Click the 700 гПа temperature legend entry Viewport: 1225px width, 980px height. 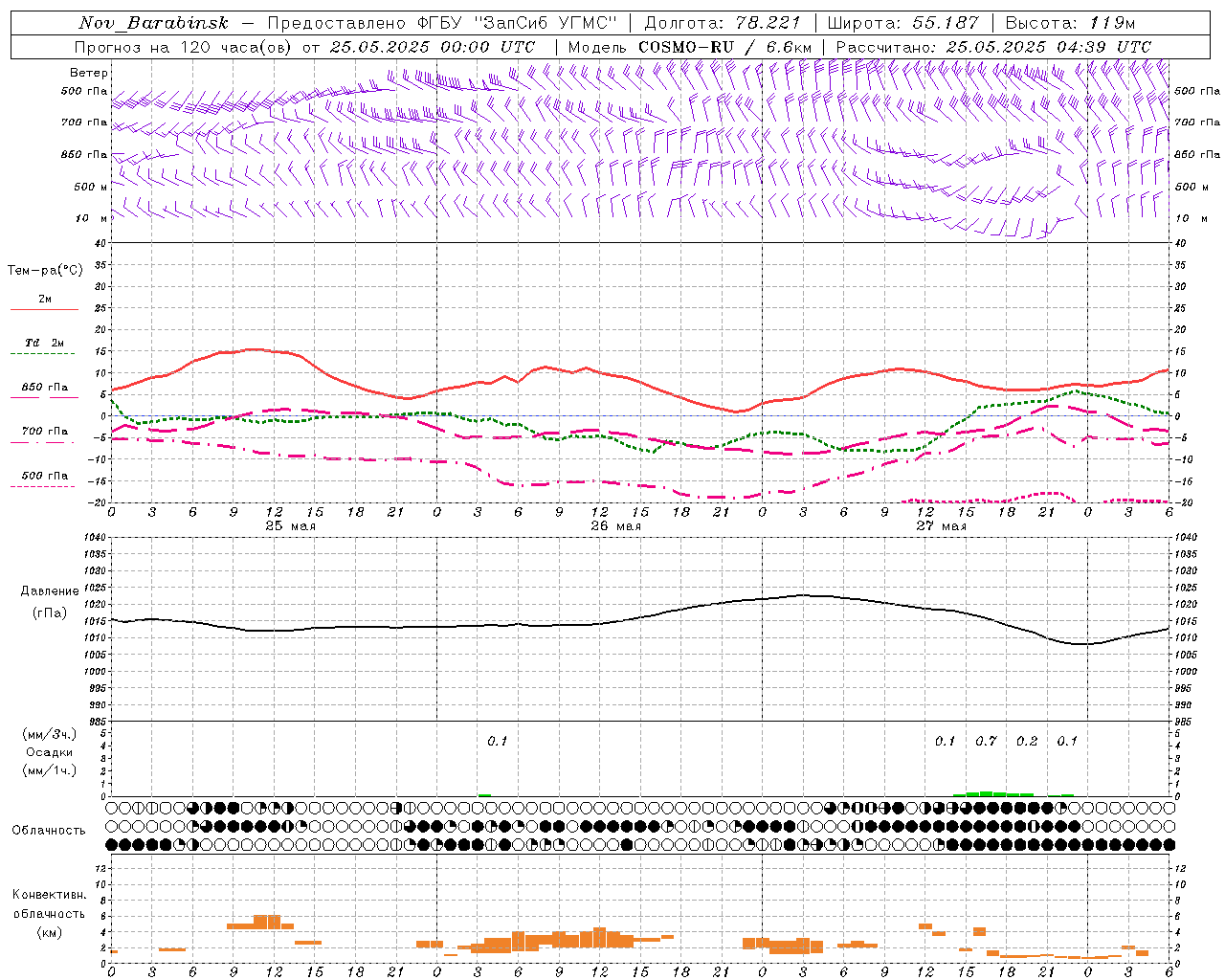(x=45, y=432)
